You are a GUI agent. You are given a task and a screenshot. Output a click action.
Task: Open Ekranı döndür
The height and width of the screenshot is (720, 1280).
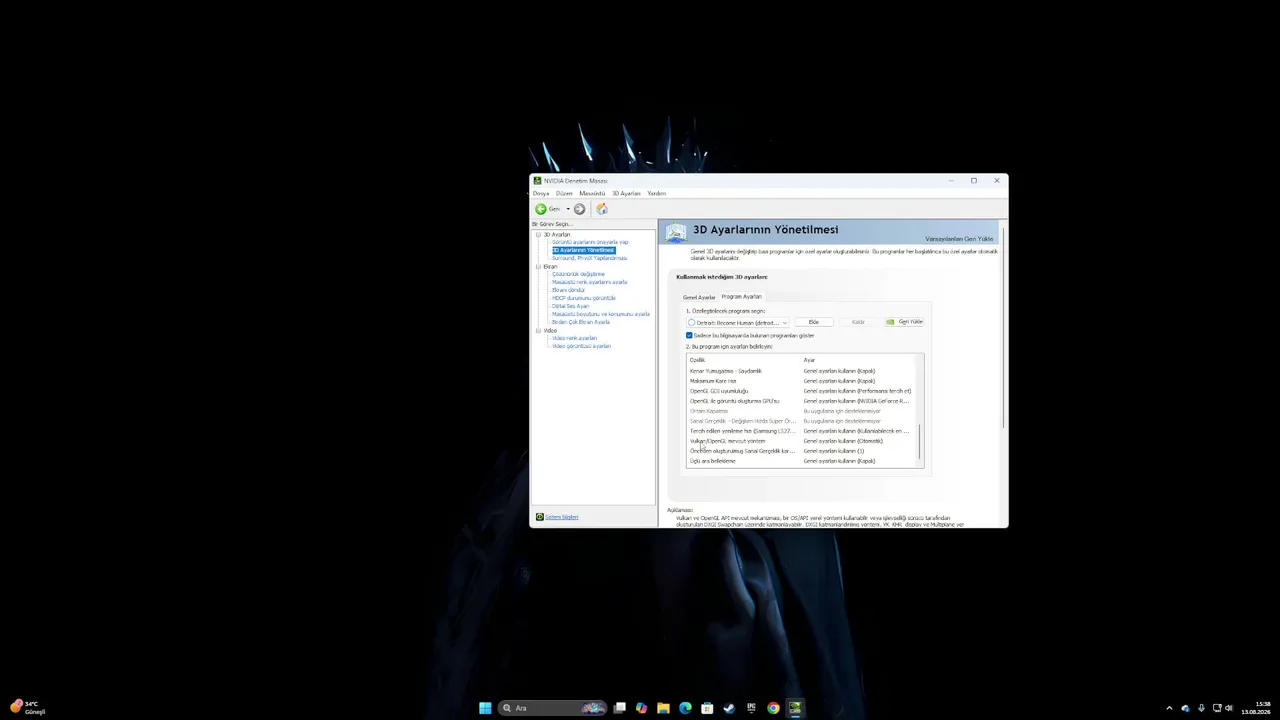(x=568, y=290)
